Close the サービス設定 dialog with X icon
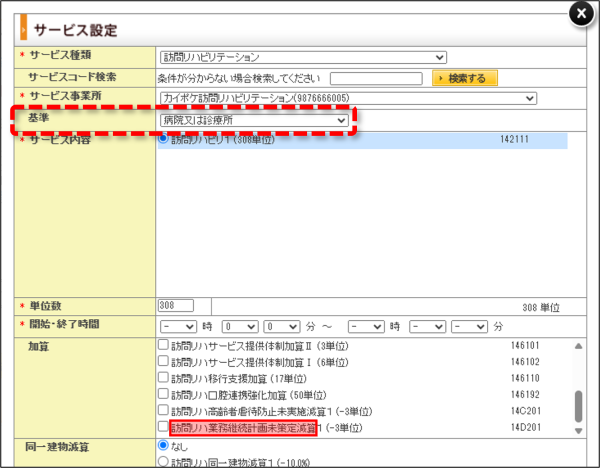The height and width of the screenshot is (468, 600). pyautogui.click(x=581, y=14)
